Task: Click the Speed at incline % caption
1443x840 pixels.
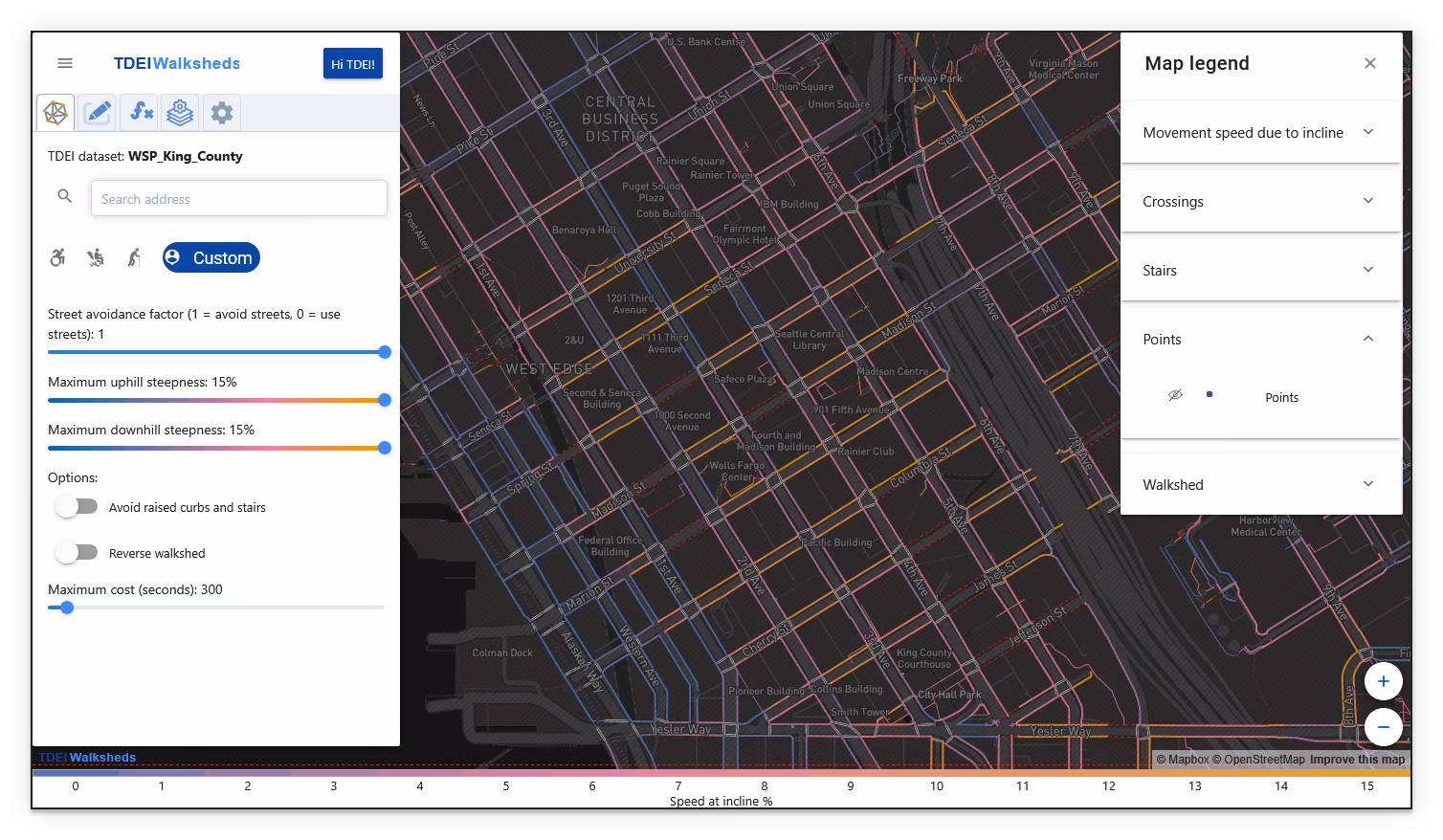Action: tap(721, 801)
